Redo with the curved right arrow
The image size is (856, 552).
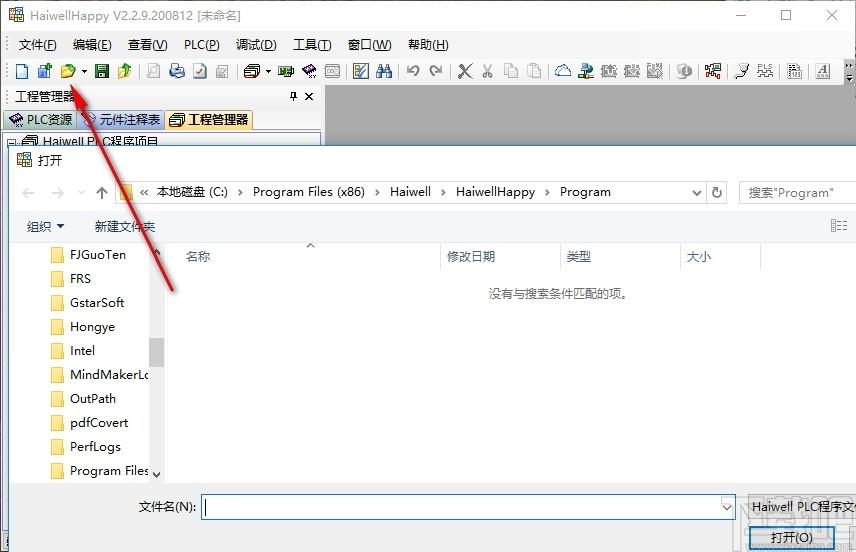436,71
